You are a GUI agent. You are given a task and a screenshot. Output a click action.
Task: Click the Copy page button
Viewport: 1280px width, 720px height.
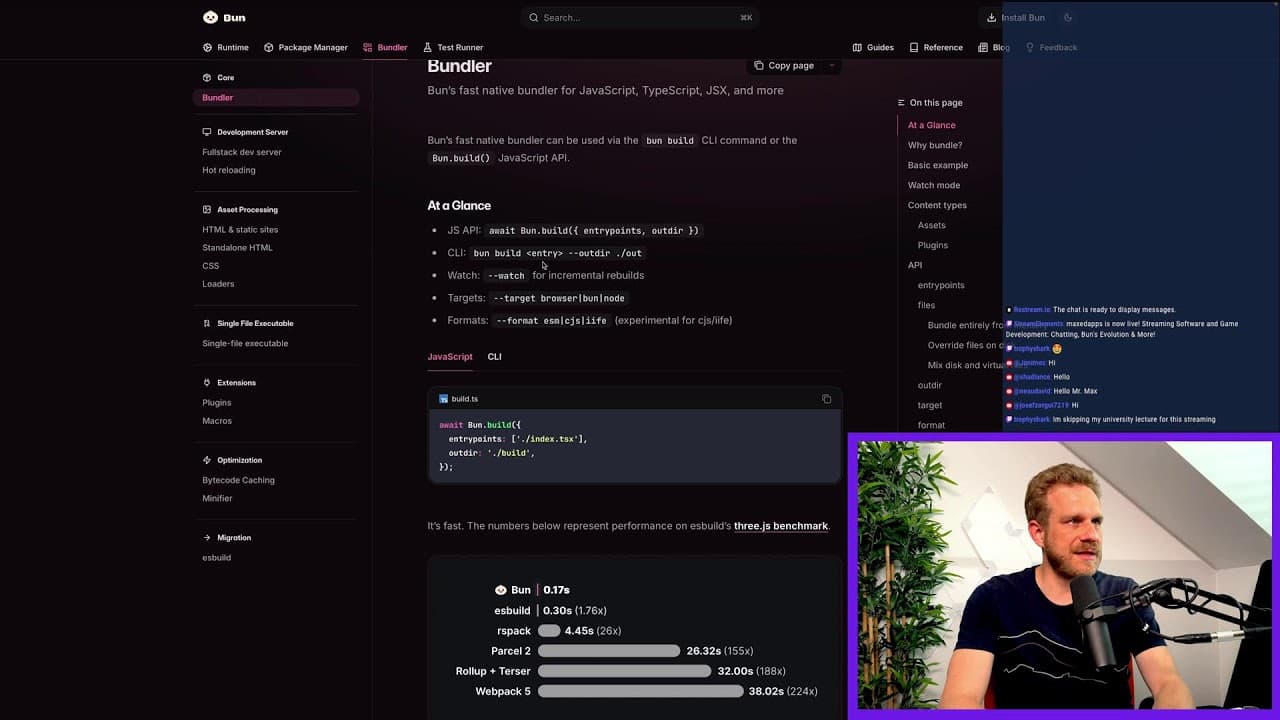(783, 65)
